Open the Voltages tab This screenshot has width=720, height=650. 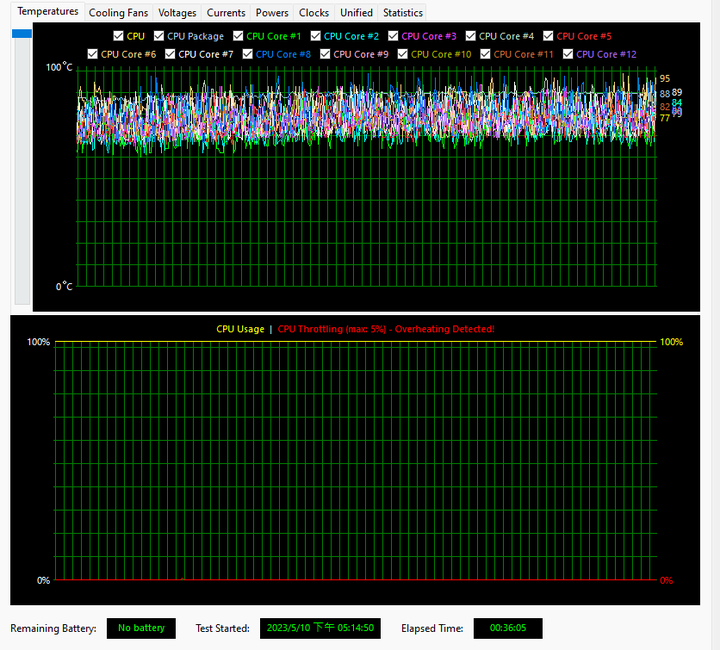pos(177,13)
